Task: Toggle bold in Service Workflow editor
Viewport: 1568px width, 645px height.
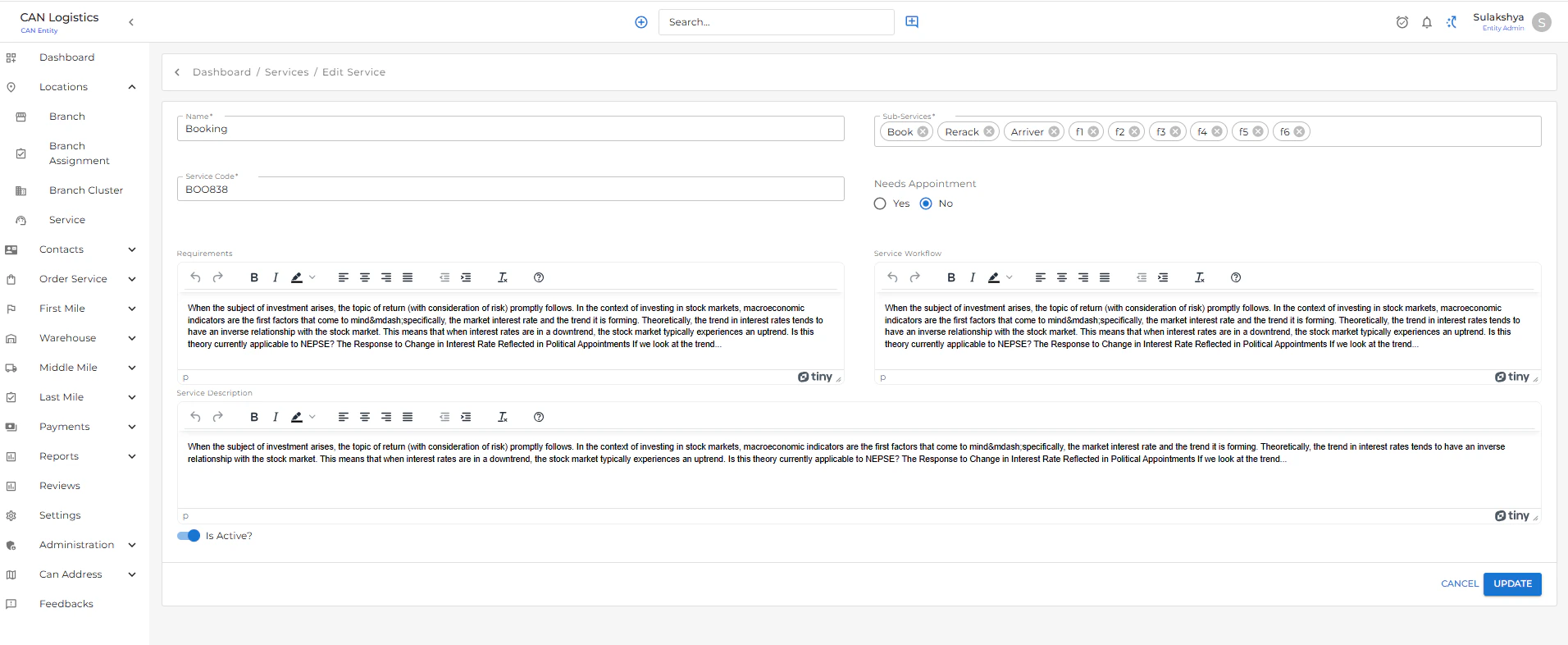Action: (951, 277)
